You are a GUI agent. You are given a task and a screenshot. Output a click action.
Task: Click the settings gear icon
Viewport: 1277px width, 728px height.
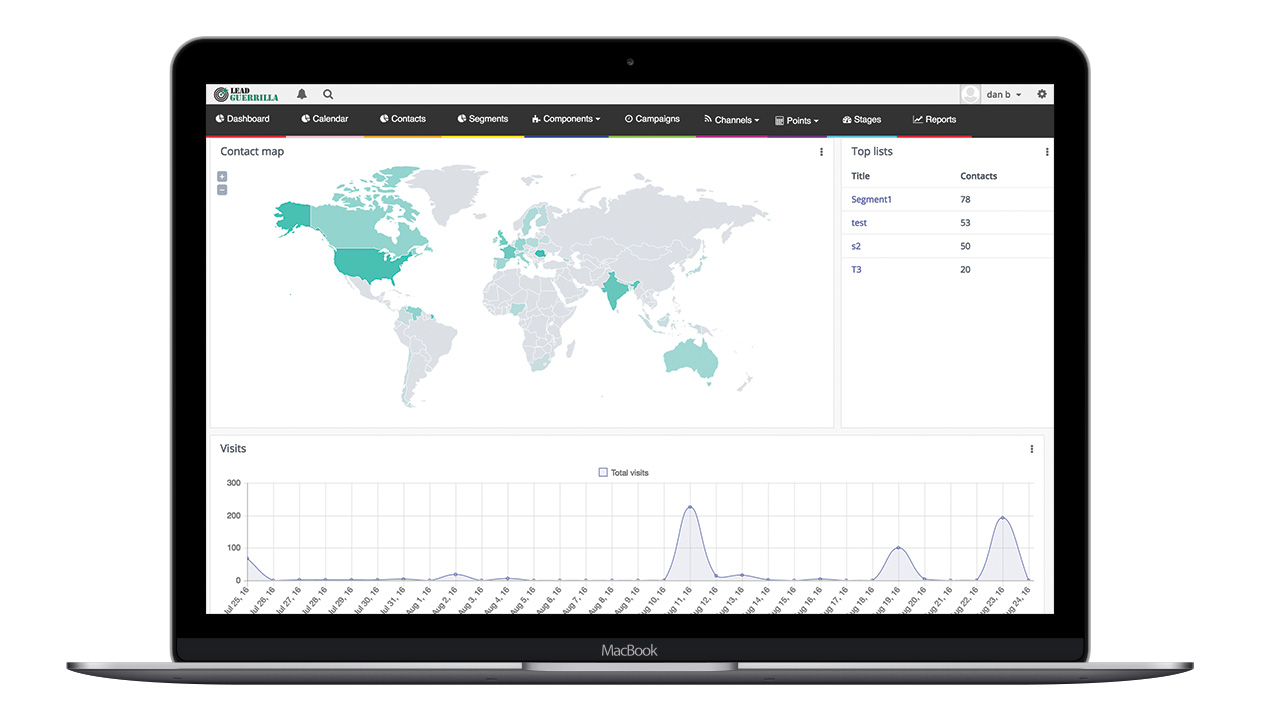(x=1041, y=94)
